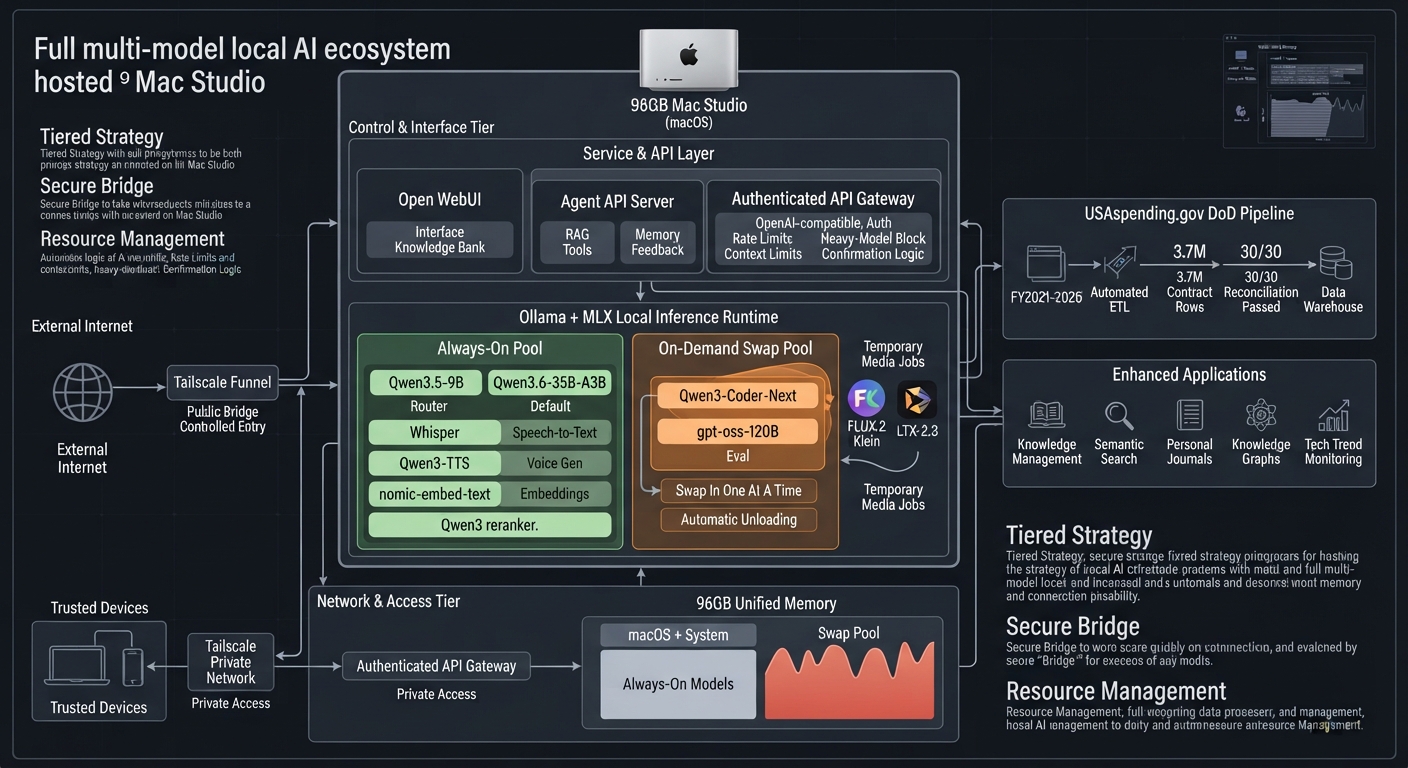
Task: Click the Swap In One At A Time box
Action: [x=739, y=490]
